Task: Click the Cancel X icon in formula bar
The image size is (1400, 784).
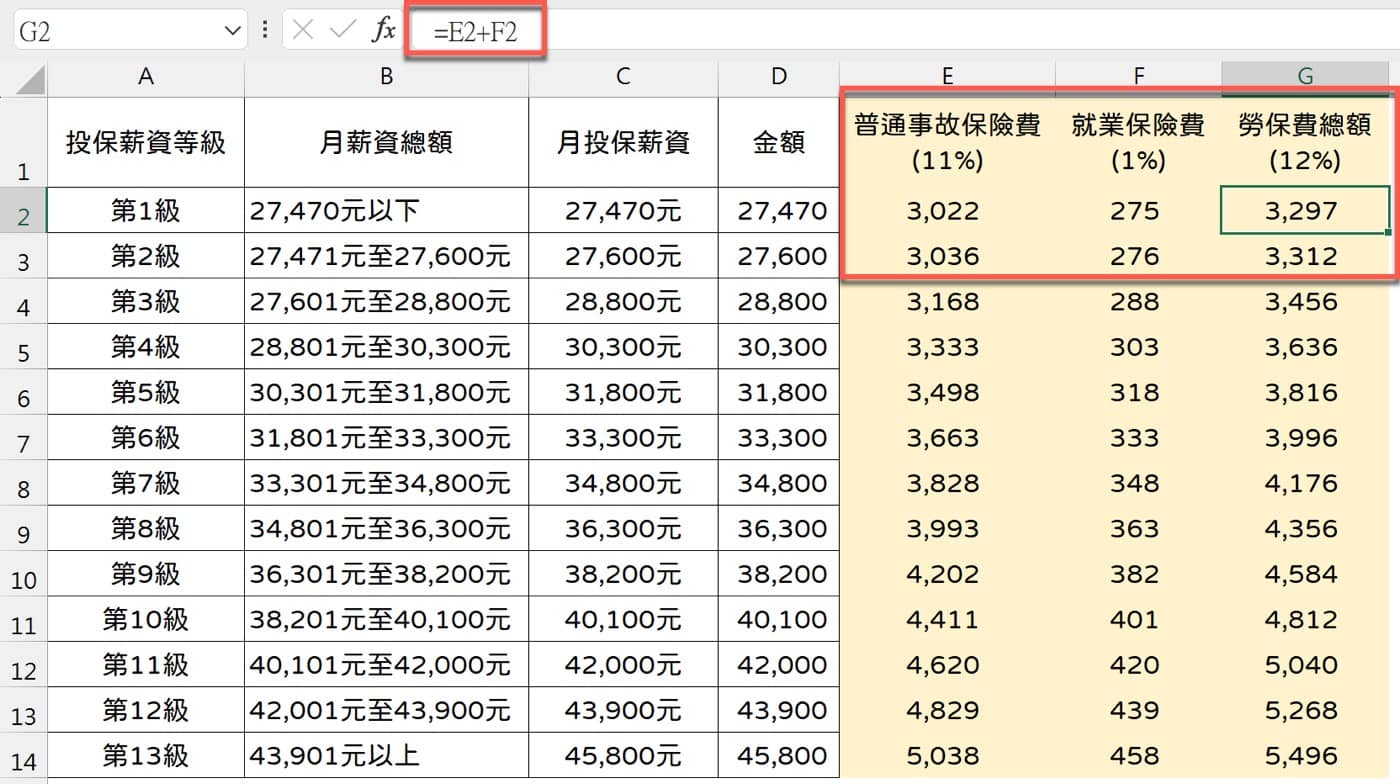Action: (x=304, y=31)
